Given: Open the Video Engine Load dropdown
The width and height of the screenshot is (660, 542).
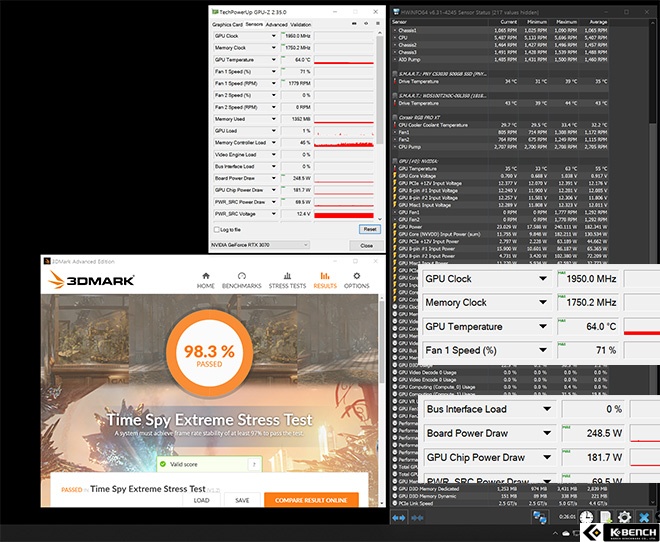Looking at the screenshot, I should tap(273, 154).
